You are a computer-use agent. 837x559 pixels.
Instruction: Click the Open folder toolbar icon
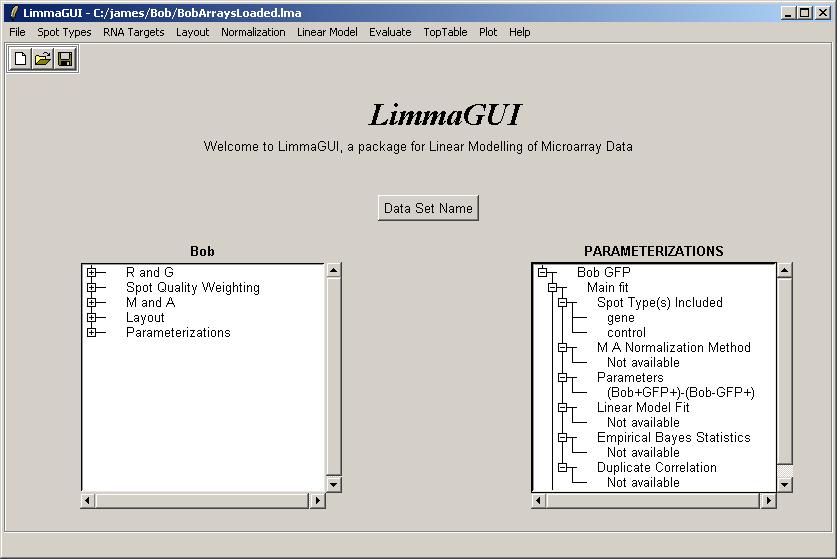(42, 59)
